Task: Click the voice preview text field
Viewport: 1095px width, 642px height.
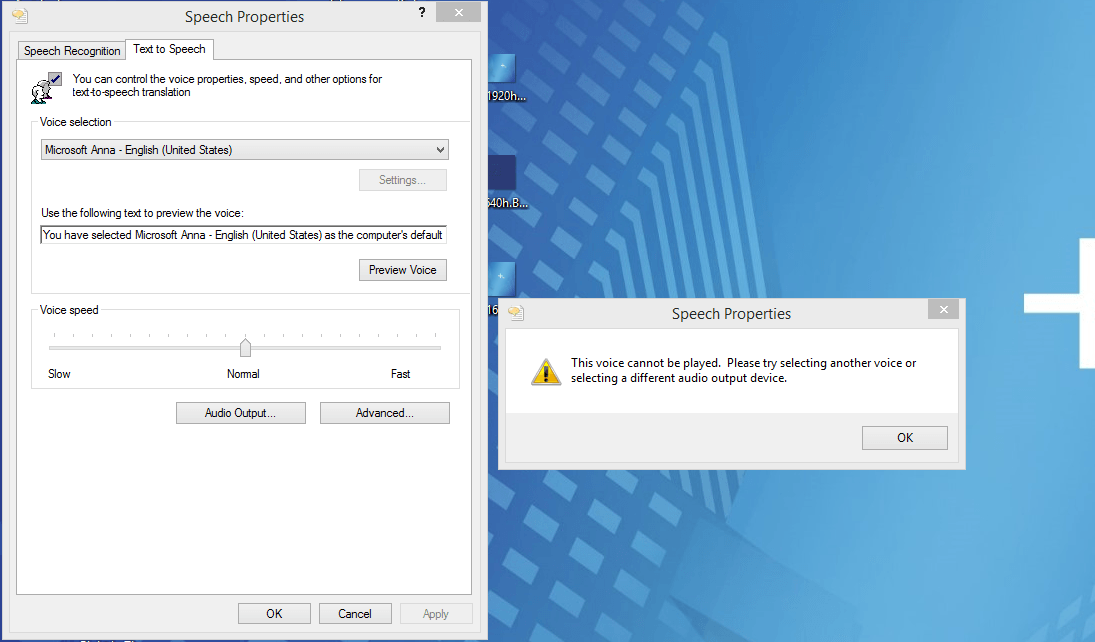Action: click(x=243, y=235)
